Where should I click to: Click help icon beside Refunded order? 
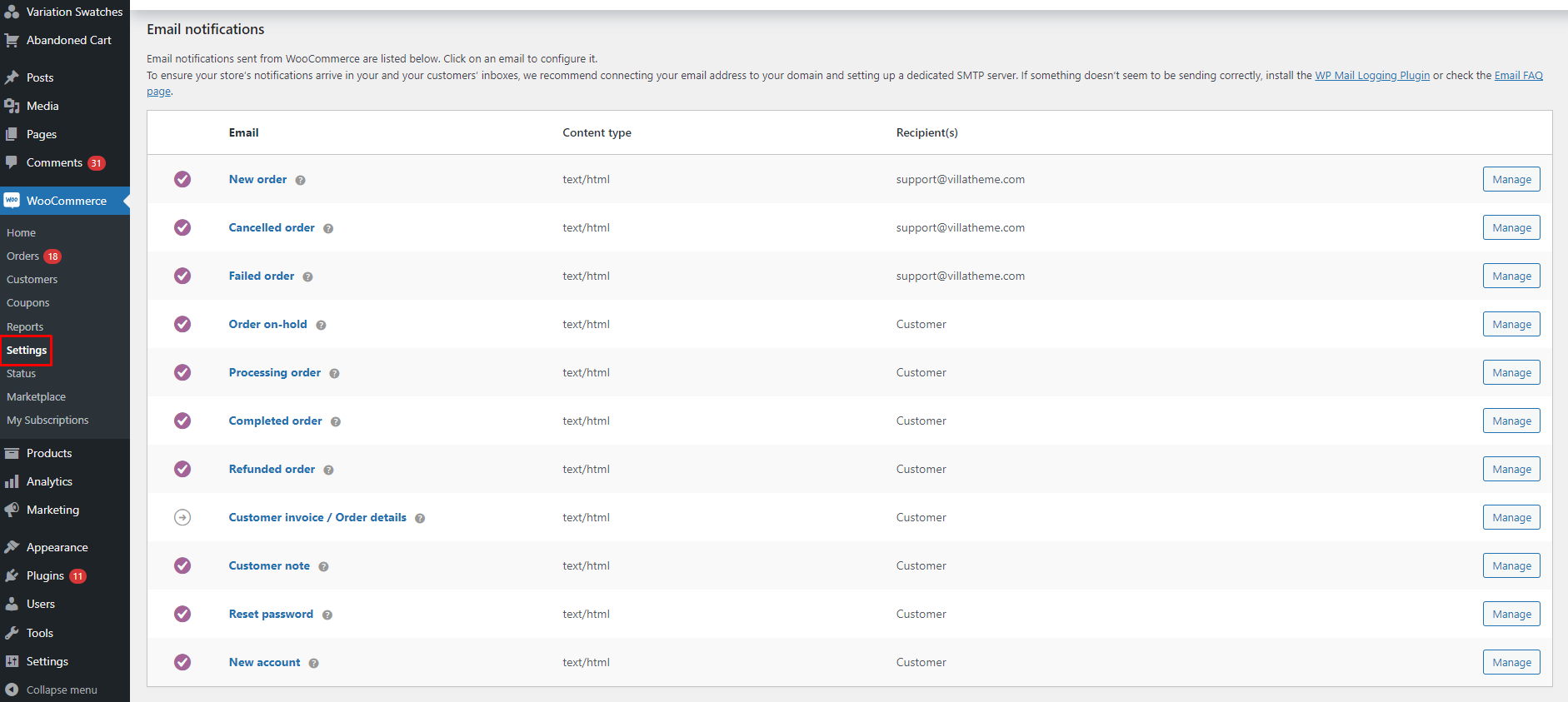[328, 470]
